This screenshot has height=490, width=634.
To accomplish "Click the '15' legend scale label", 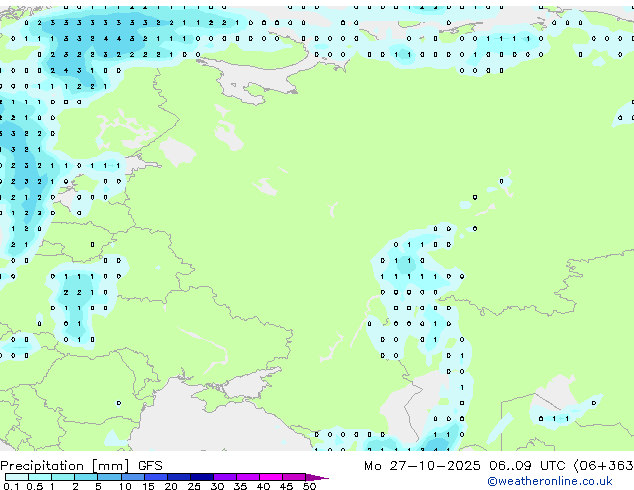I will [148, 486].
